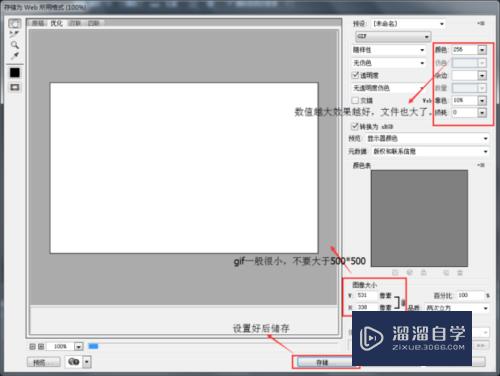Toggle the 转换为 sRGB checkbox
Viewport: 500px width, 376px height.
point(355,126)
